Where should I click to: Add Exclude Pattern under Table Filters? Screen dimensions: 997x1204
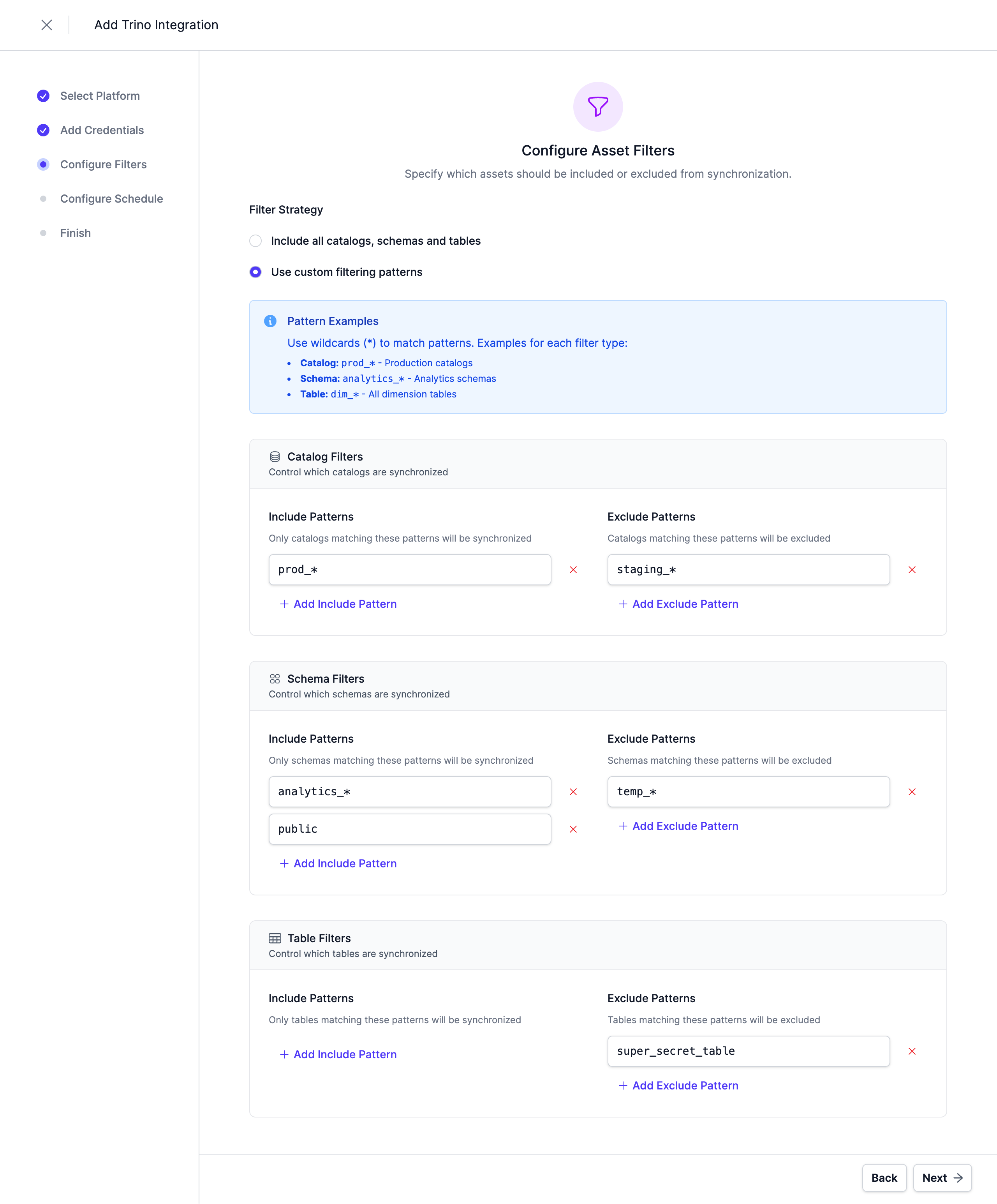coord(678,1085)
